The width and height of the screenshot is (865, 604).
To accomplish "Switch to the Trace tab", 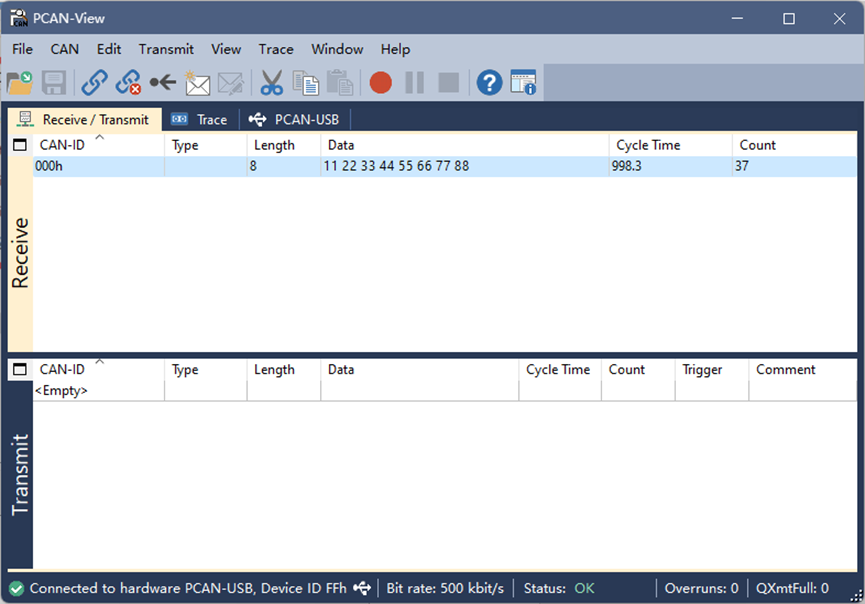I will (x=200, y=120).
